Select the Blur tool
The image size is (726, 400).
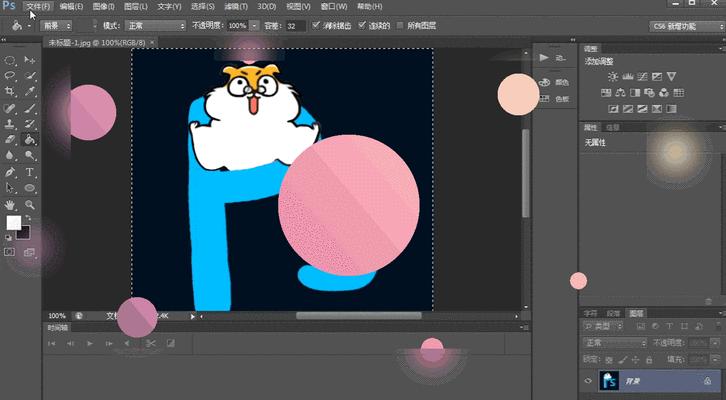coord(10,155)
